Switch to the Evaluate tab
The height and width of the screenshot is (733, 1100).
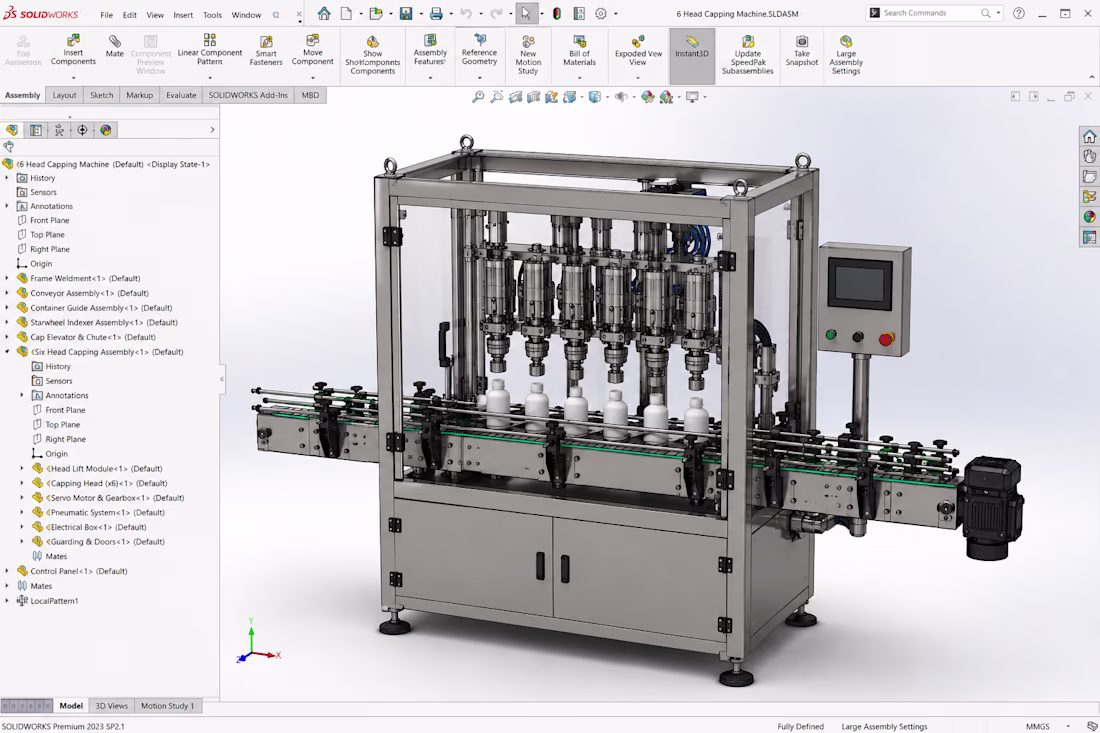pyautogui.click(x=181, y=95)
